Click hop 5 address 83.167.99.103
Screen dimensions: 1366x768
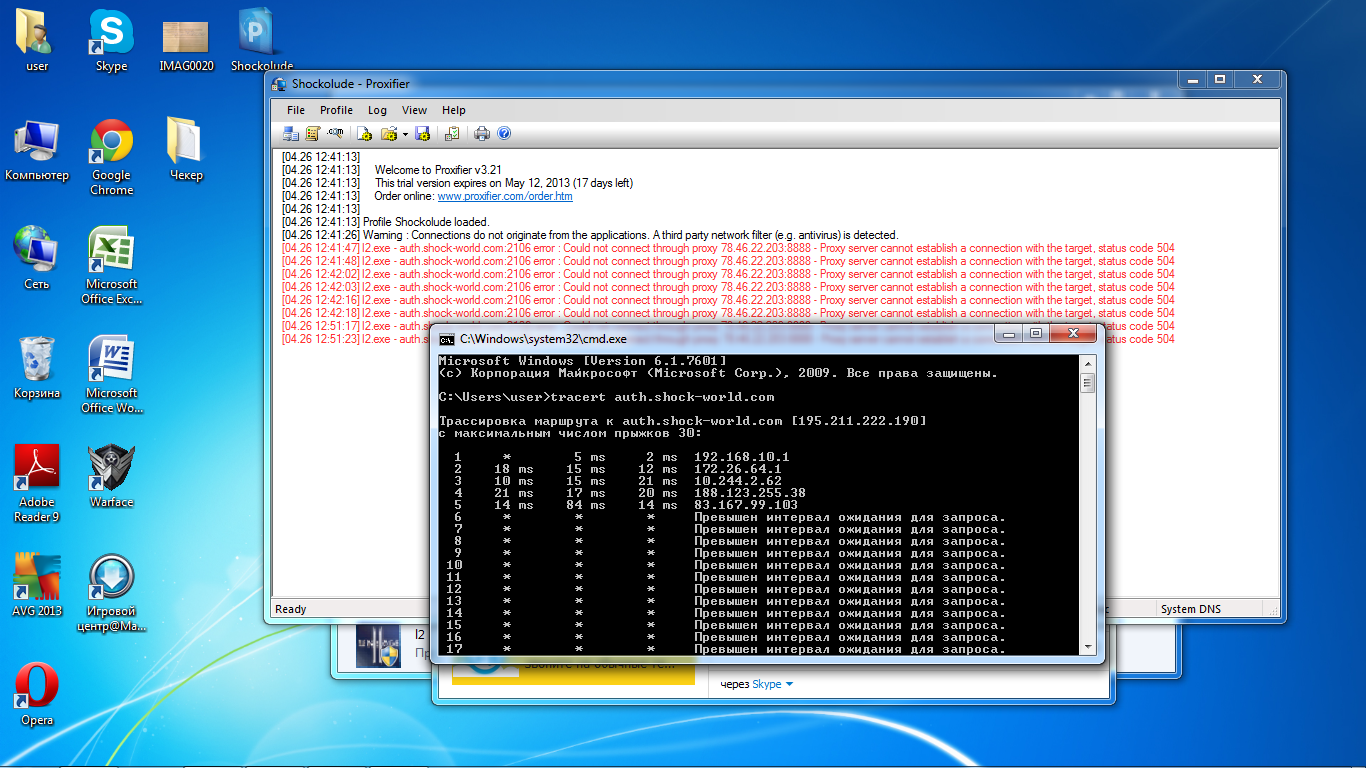point(745,505)
